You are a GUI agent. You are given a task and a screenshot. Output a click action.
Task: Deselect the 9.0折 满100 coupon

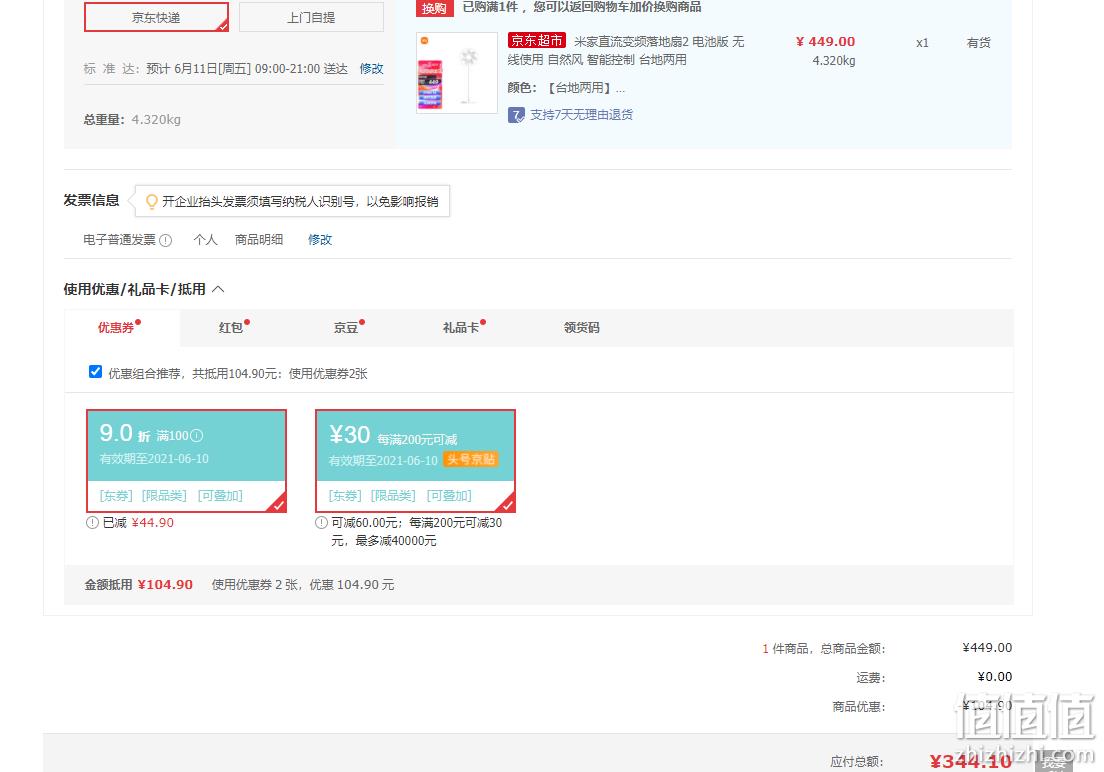coord(187,461)
